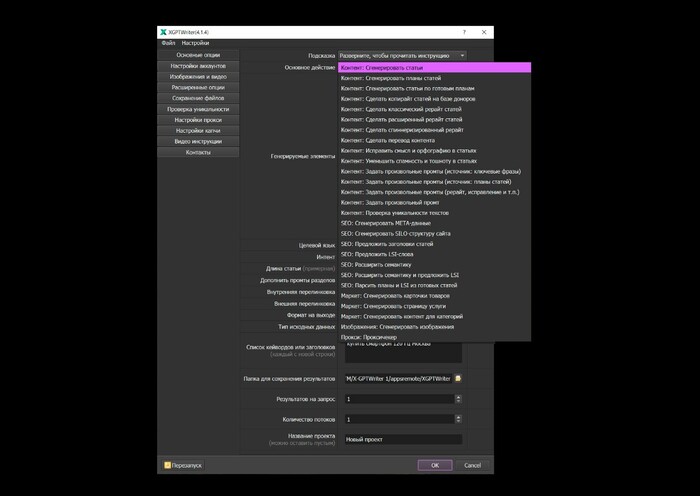Open Настройки прокси section
The height and width of the screenshot is (496, 700).
pos(198,120)
